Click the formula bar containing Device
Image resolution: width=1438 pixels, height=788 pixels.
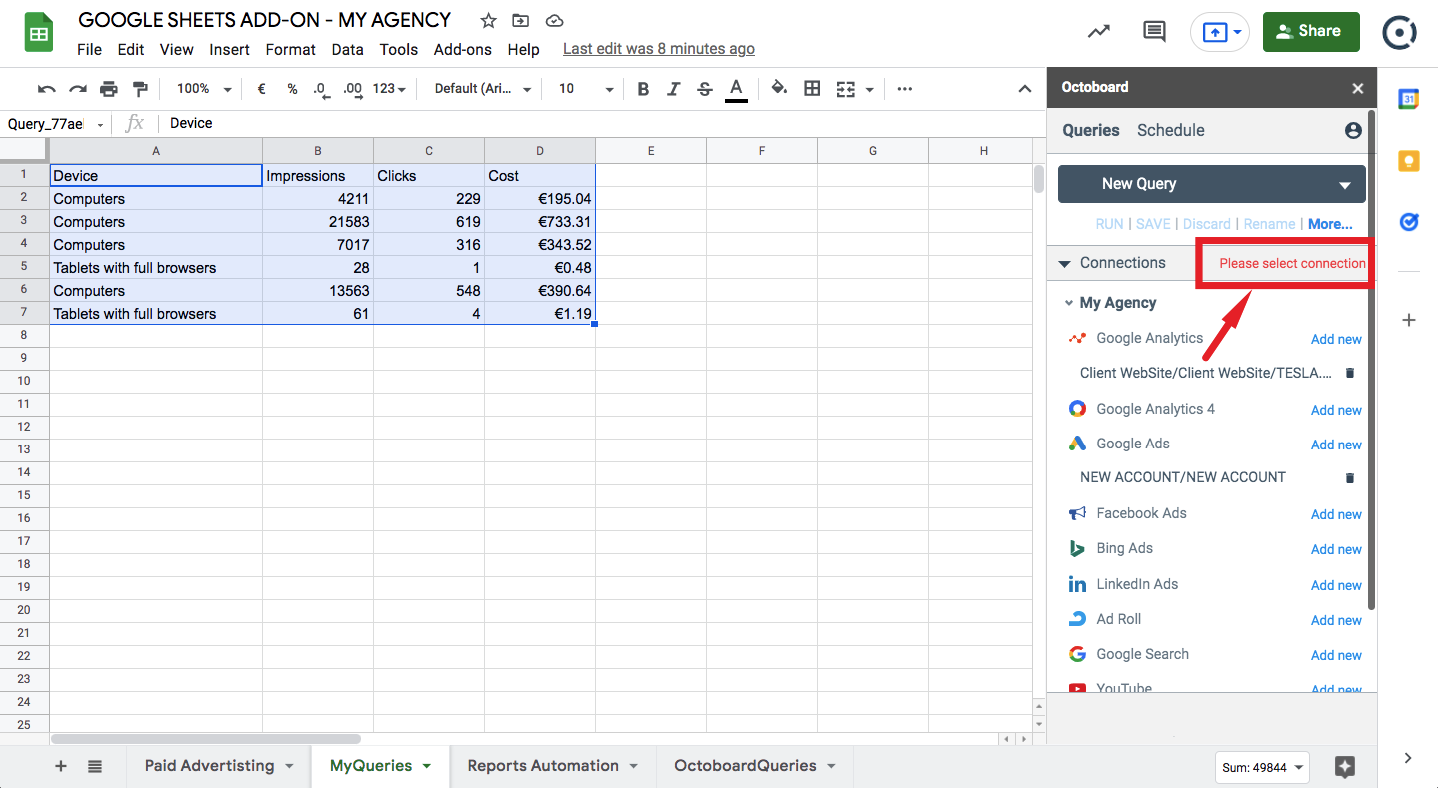point(600,124)
